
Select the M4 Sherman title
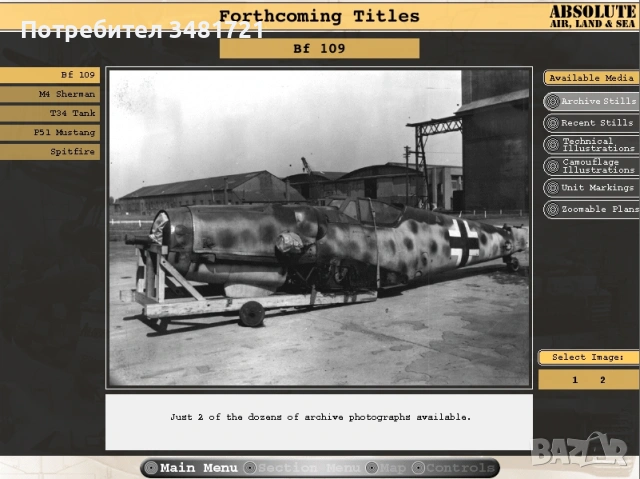pos(50,94)
